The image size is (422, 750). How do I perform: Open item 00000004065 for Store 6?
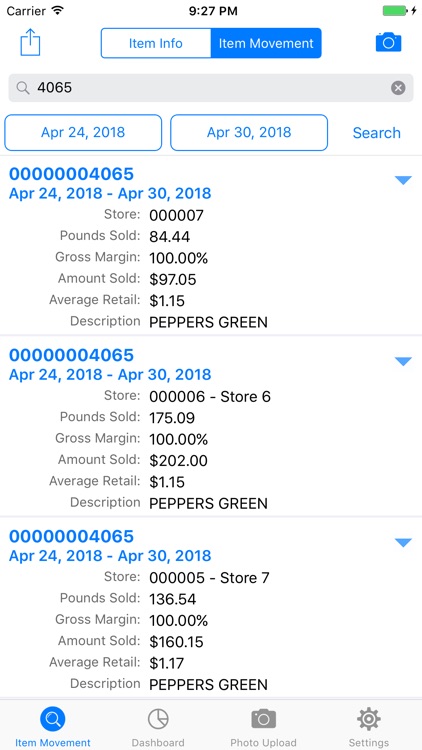(x=72, y=355)
